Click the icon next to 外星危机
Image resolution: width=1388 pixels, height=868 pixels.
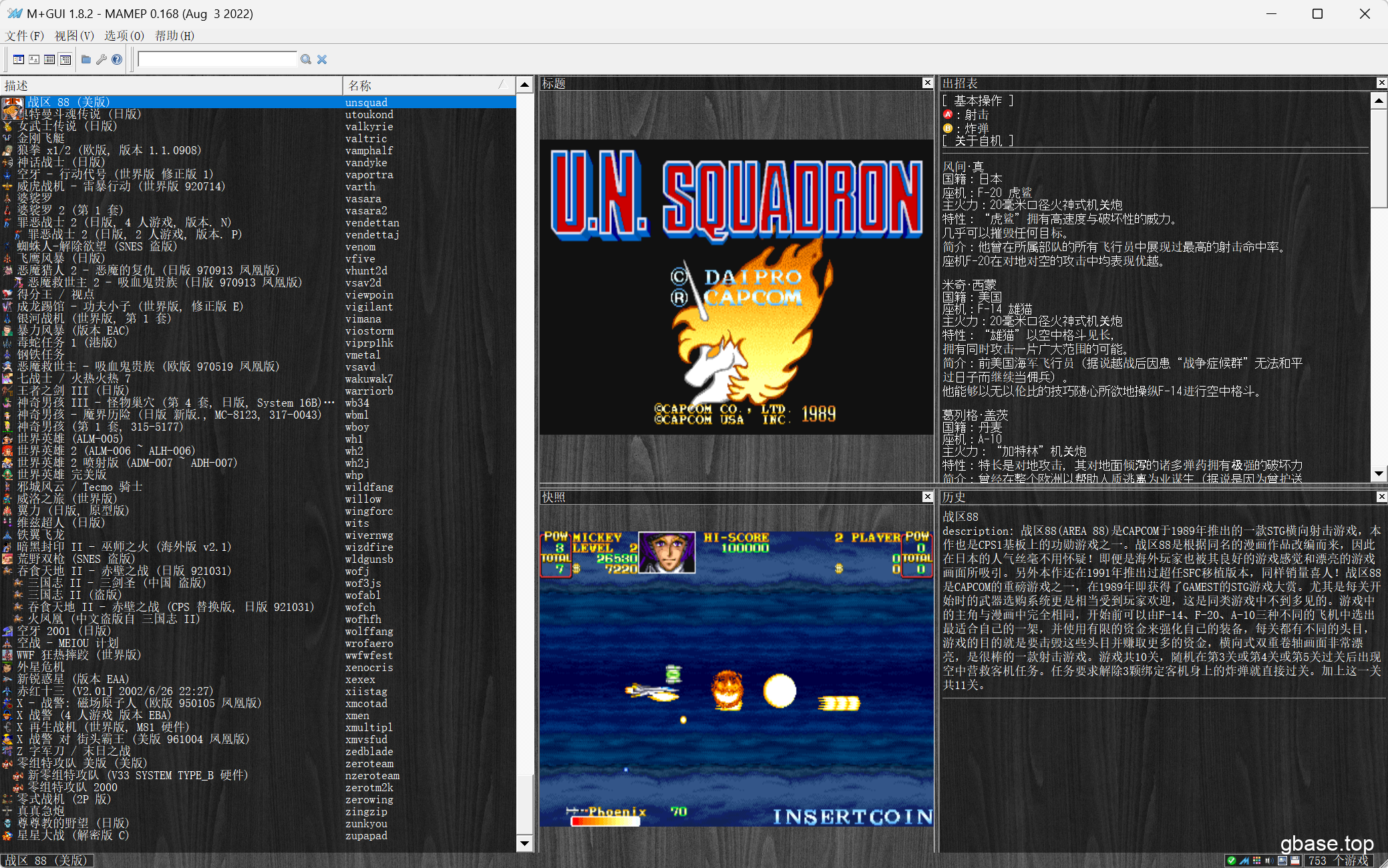8,667
